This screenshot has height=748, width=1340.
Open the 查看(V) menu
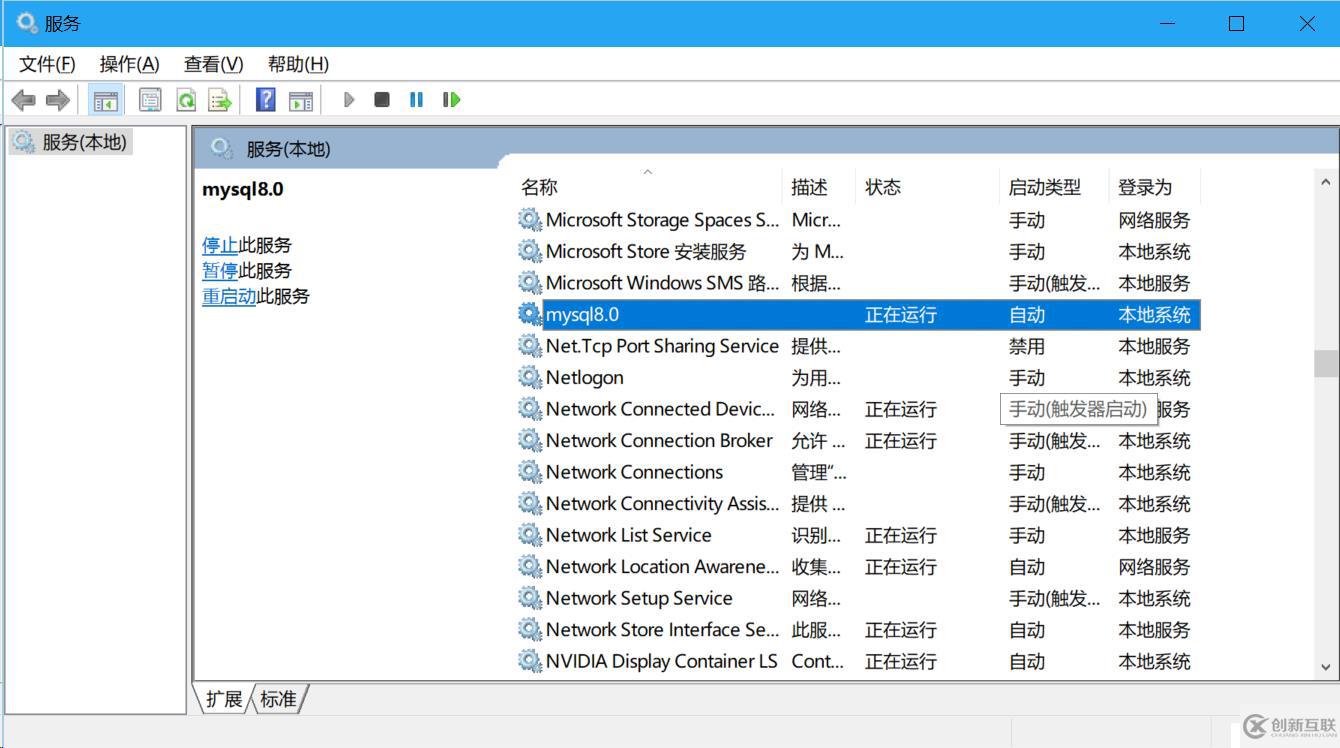213,64
